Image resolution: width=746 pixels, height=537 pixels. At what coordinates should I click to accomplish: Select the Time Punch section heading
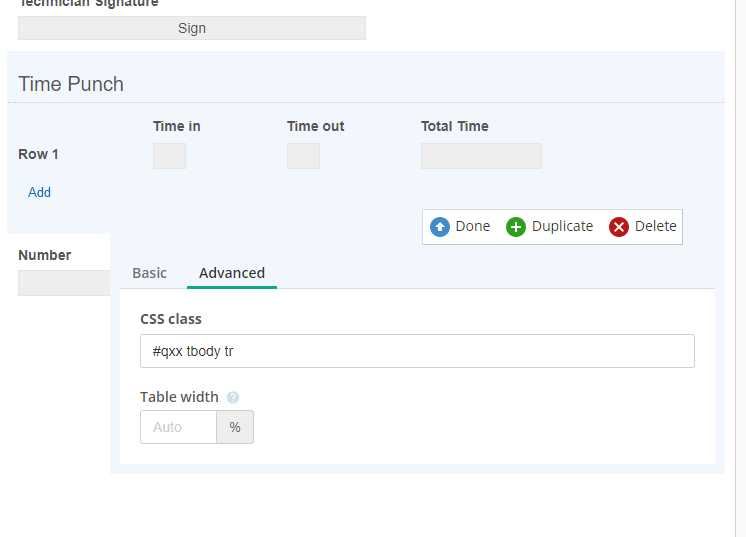tap(71, 84)
